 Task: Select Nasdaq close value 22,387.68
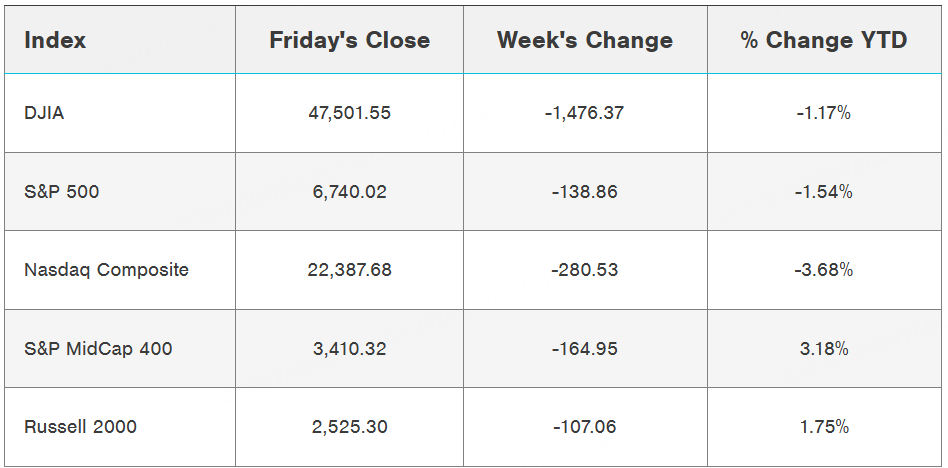[349, 270]
